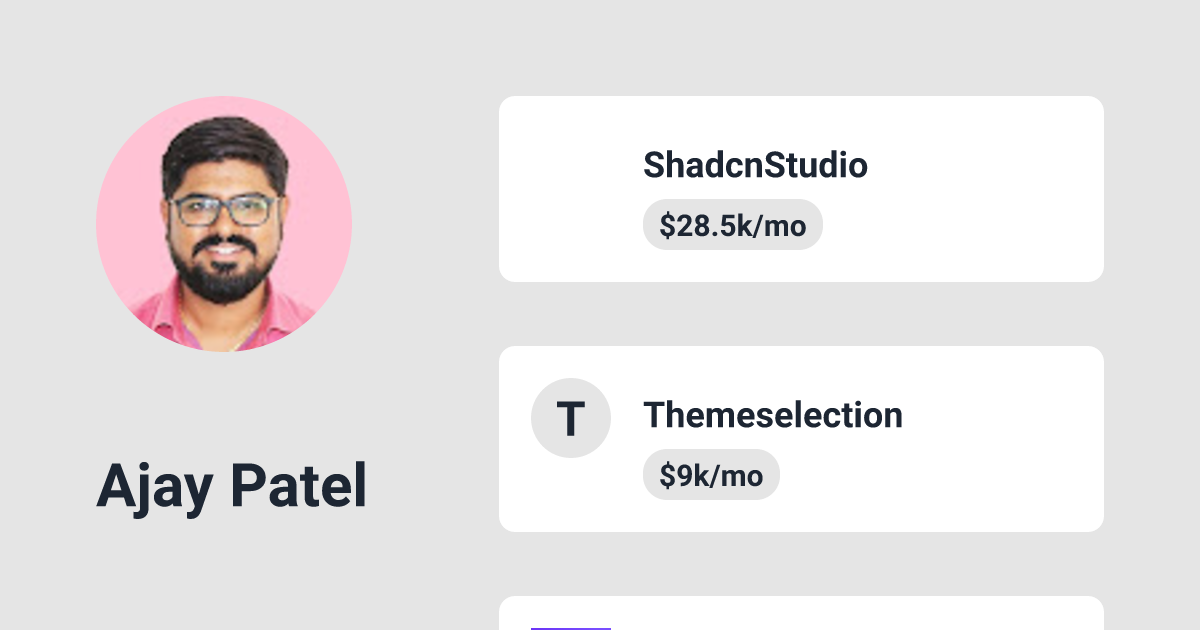Click the pink background of the avatar circle
This screenshot has width=1200, height=630.
point(125,200)
